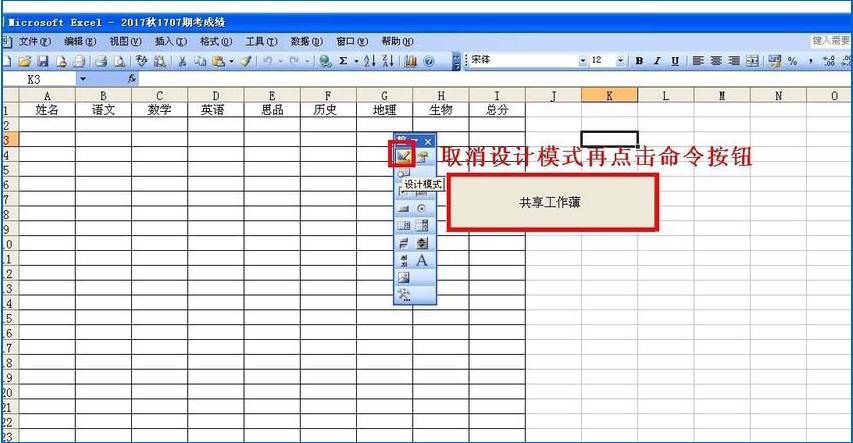This screenshot has height=443, width=853.
Task: Expand the font size 12 dropdown
Action: pyautogui.click(x=620, y=61)
